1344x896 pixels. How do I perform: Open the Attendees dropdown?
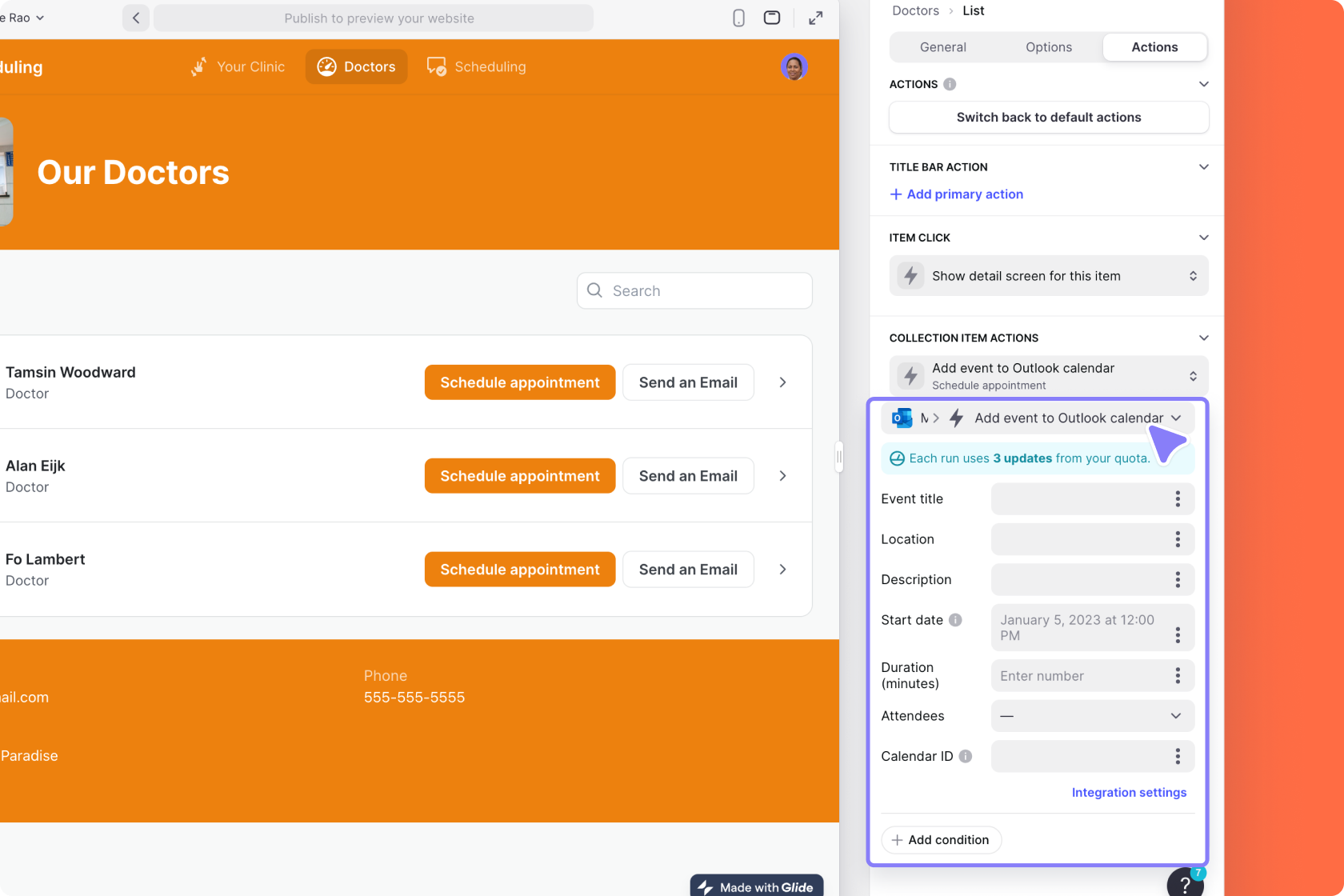click(x=1175, y=716)
